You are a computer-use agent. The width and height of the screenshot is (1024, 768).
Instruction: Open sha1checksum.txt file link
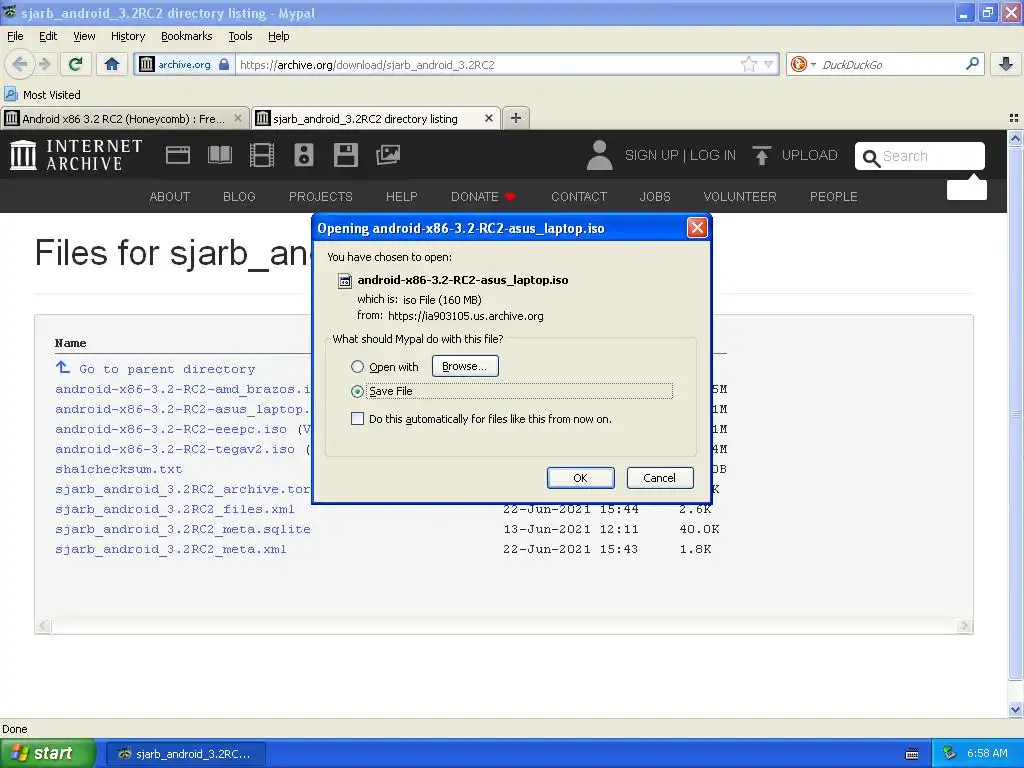(119, 469)
